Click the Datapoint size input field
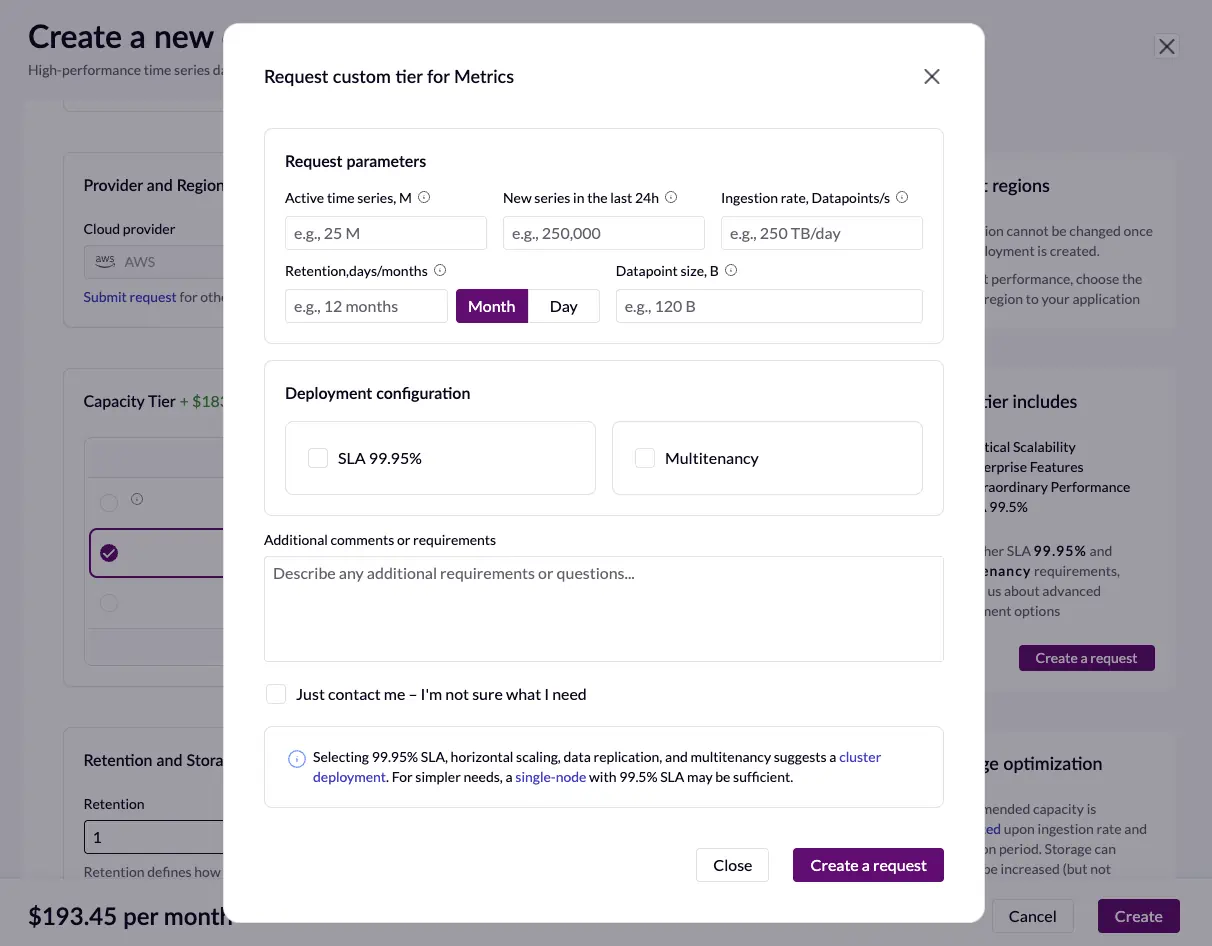Viewport: 1212px width, 946px height. coord(768,307)
